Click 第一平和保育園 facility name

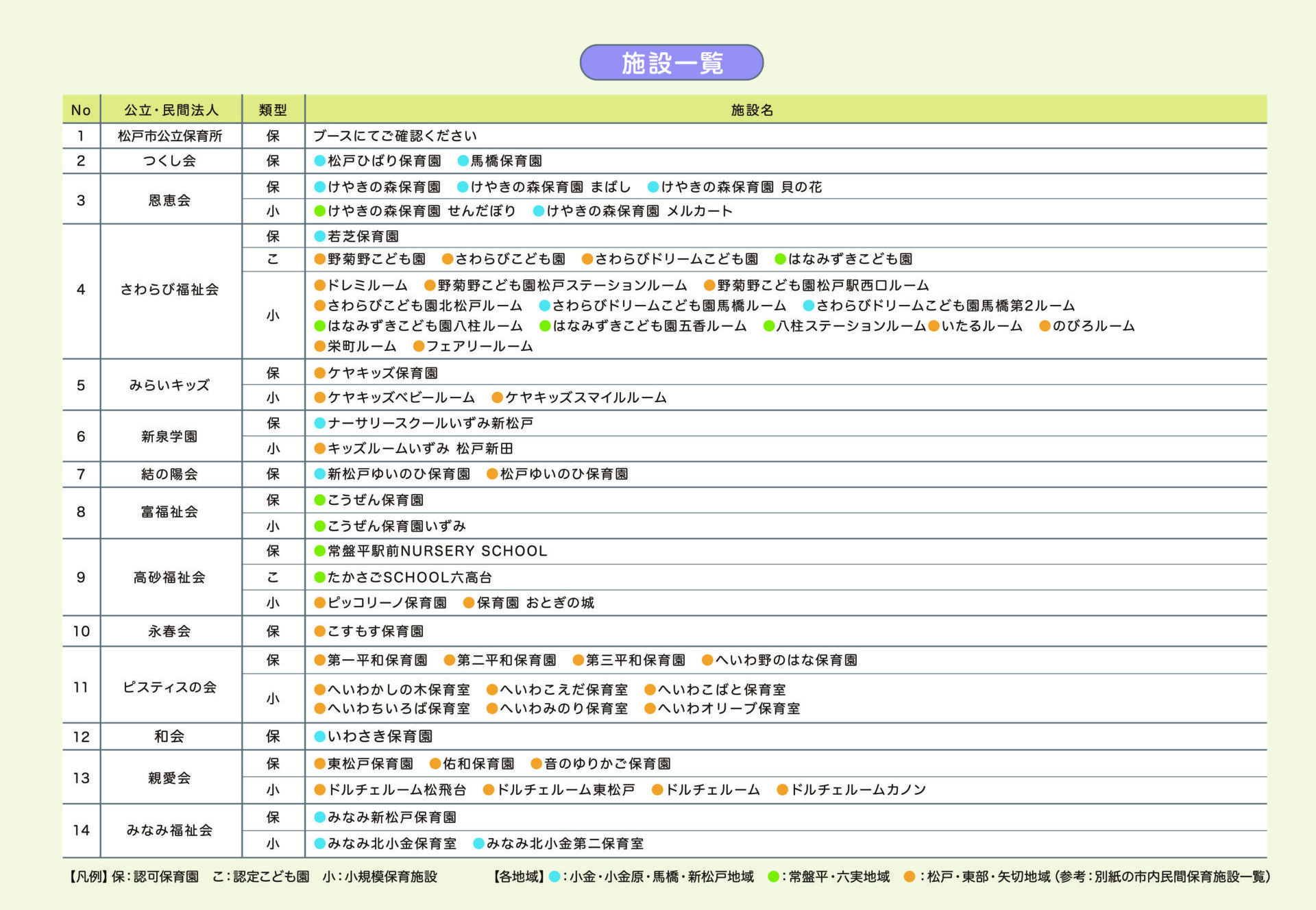click(378, 660)
